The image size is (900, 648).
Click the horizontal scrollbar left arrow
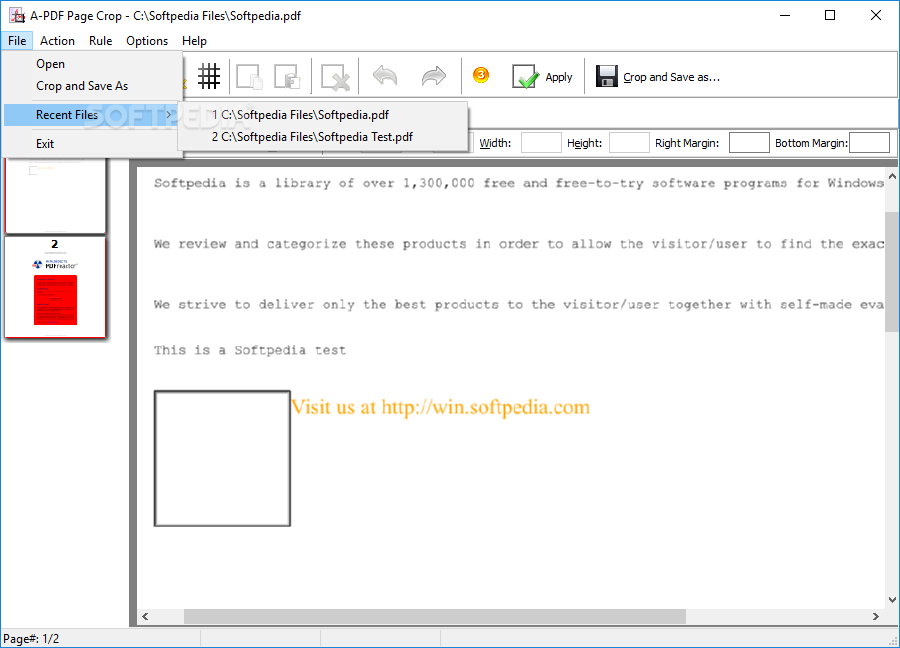(x=145, y=616)
